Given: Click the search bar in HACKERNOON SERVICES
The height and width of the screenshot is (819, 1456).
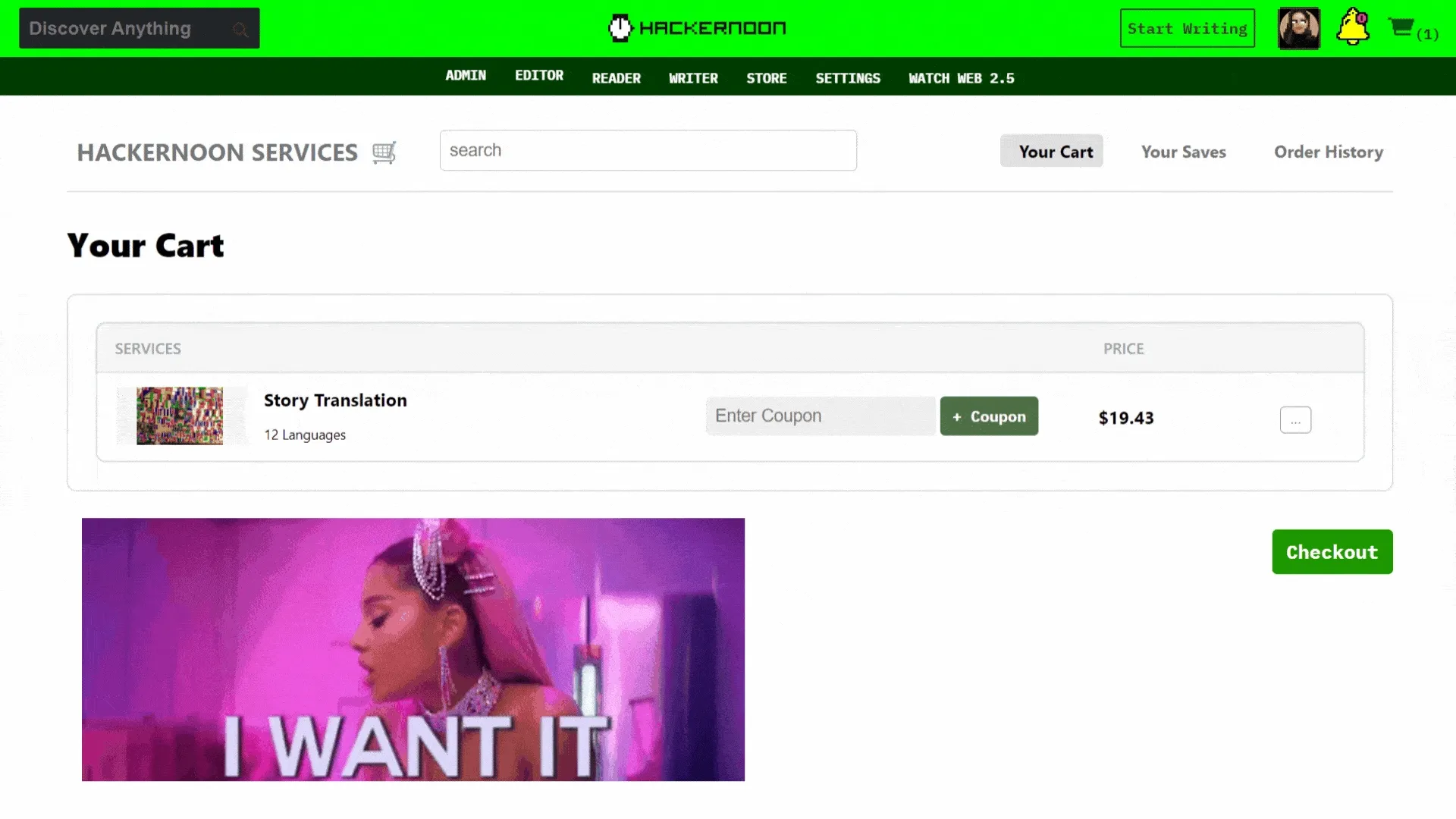Looking at the screenshot, I should click(648, 150).
